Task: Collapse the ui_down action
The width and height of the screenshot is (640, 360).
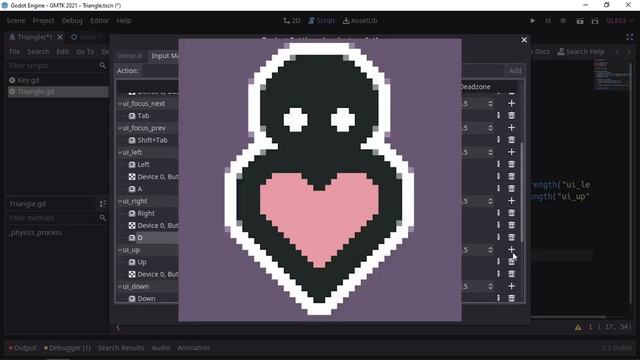Action: click(x=120, y=287)
